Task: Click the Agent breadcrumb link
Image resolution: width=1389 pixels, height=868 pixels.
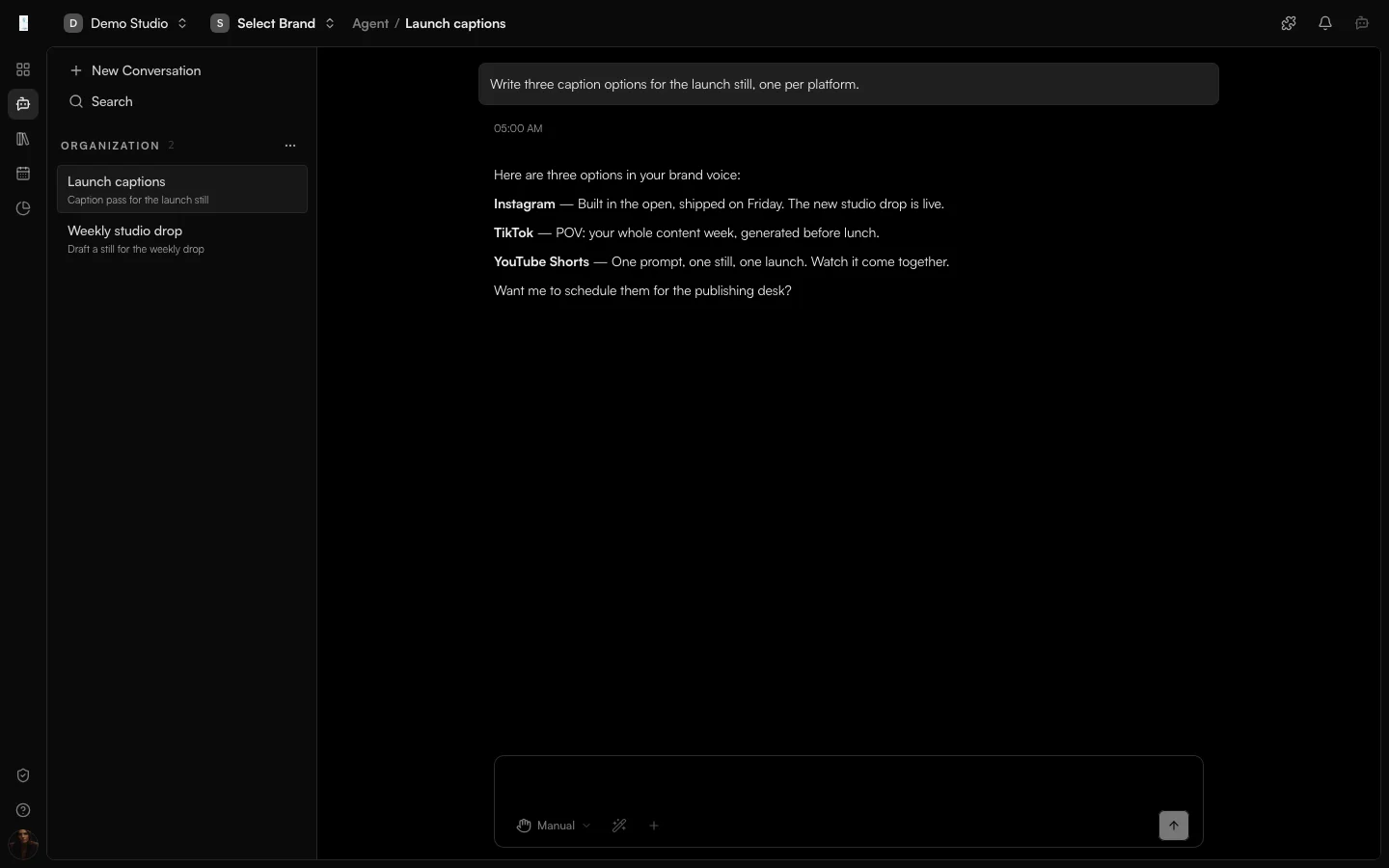Action: [x=370, y=23]
